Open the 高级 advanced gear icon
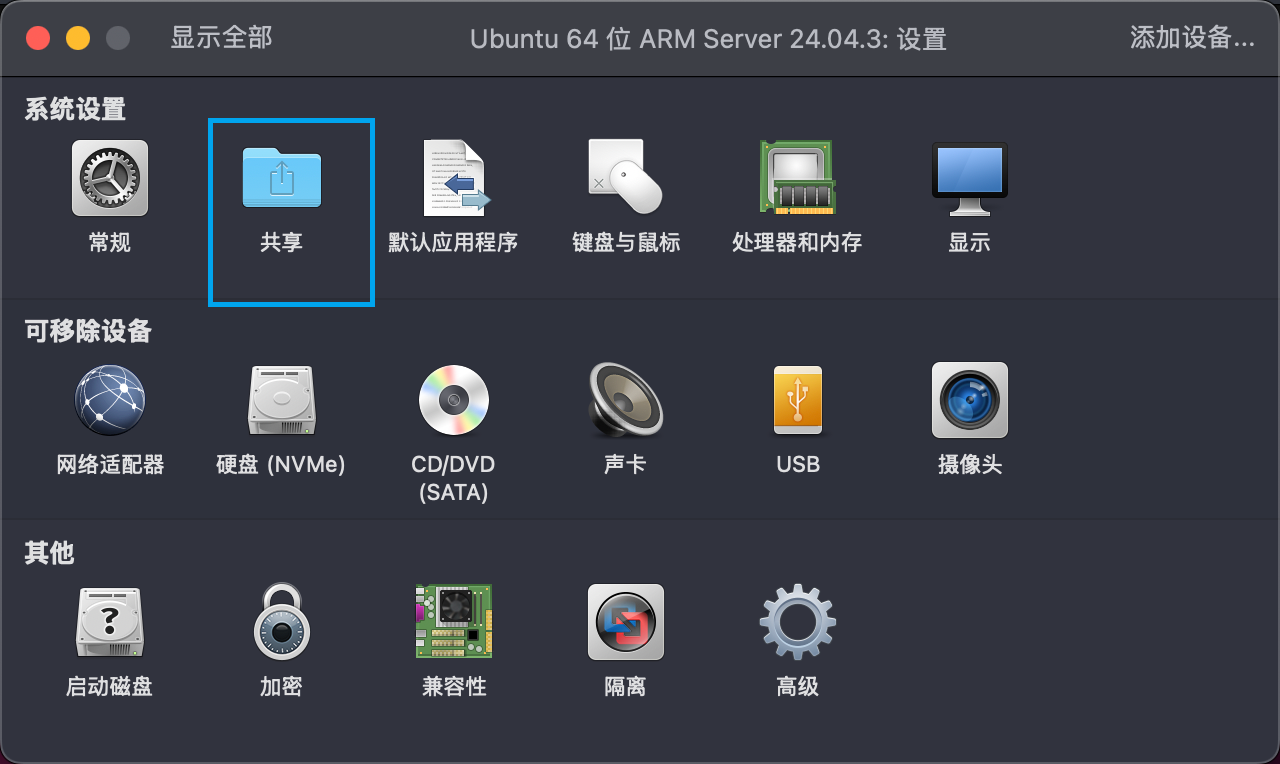This screenshot has height=764, width=1280. point(798,622)
